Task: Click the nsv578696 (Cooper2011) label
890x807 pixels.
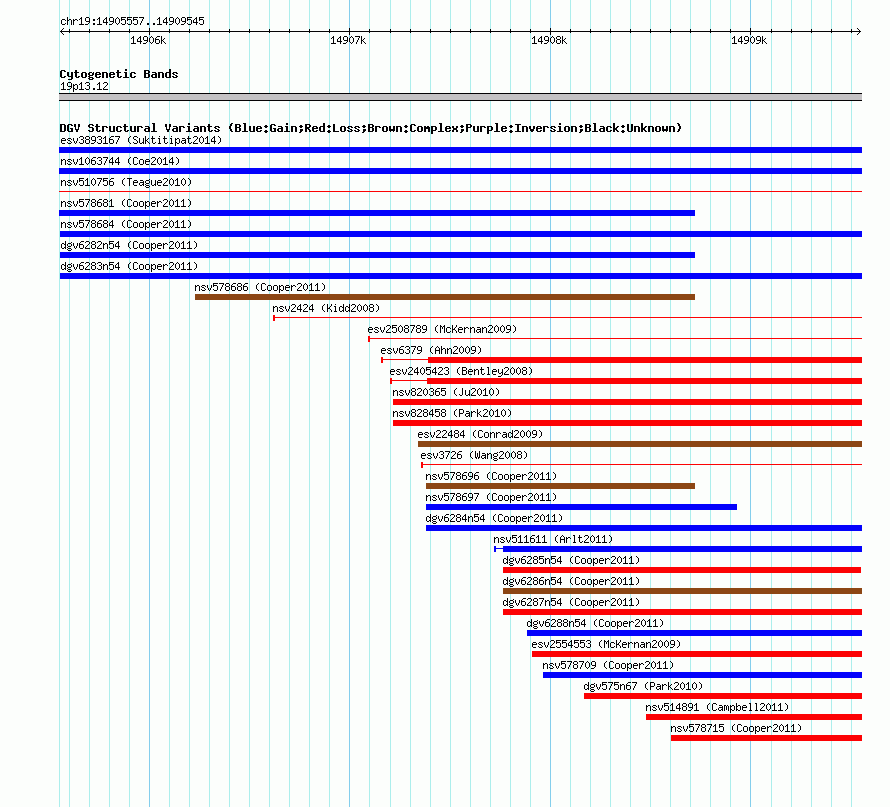Action: 491,476
